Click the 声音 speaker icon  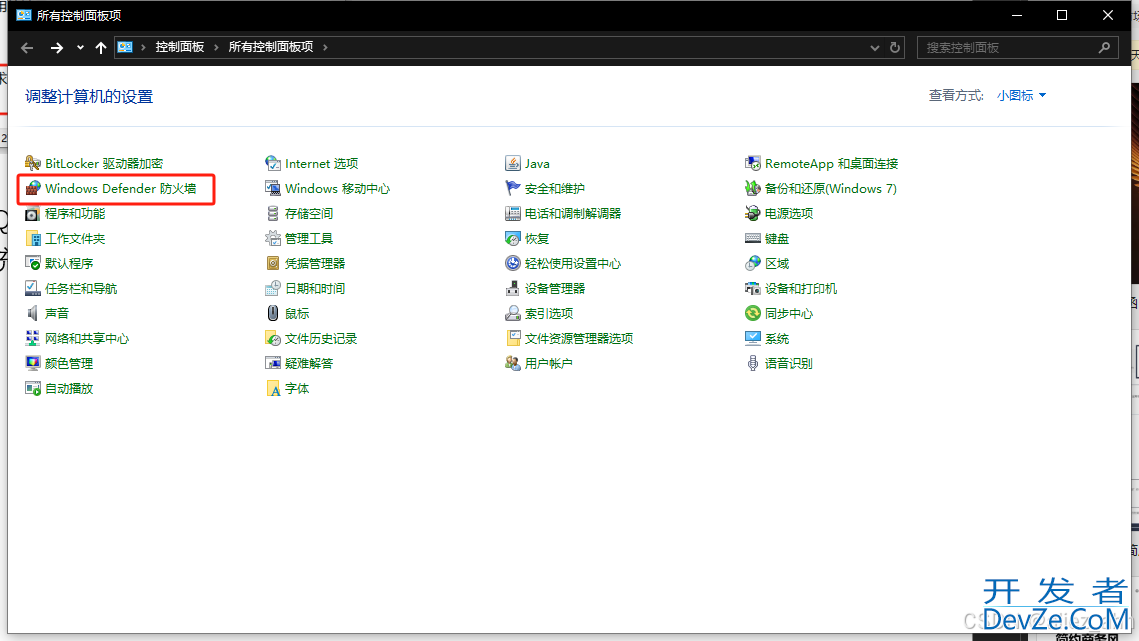tap(33, 313)
